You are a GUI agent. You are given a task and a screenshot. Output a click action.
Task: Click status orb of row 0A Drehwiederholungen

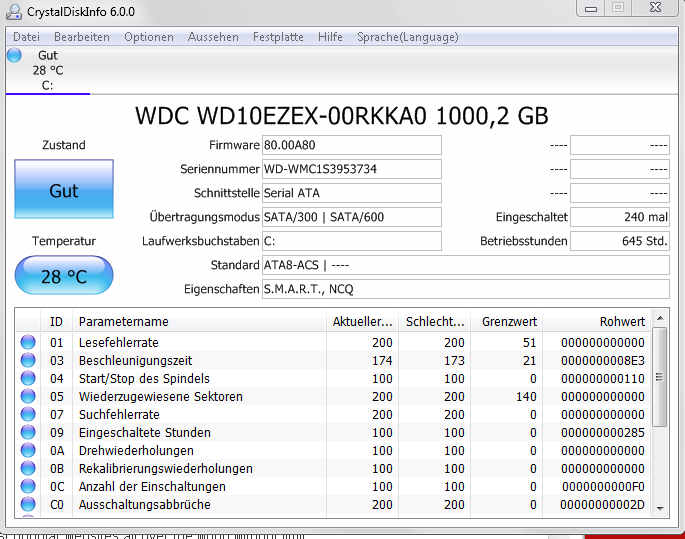[28, 450]
